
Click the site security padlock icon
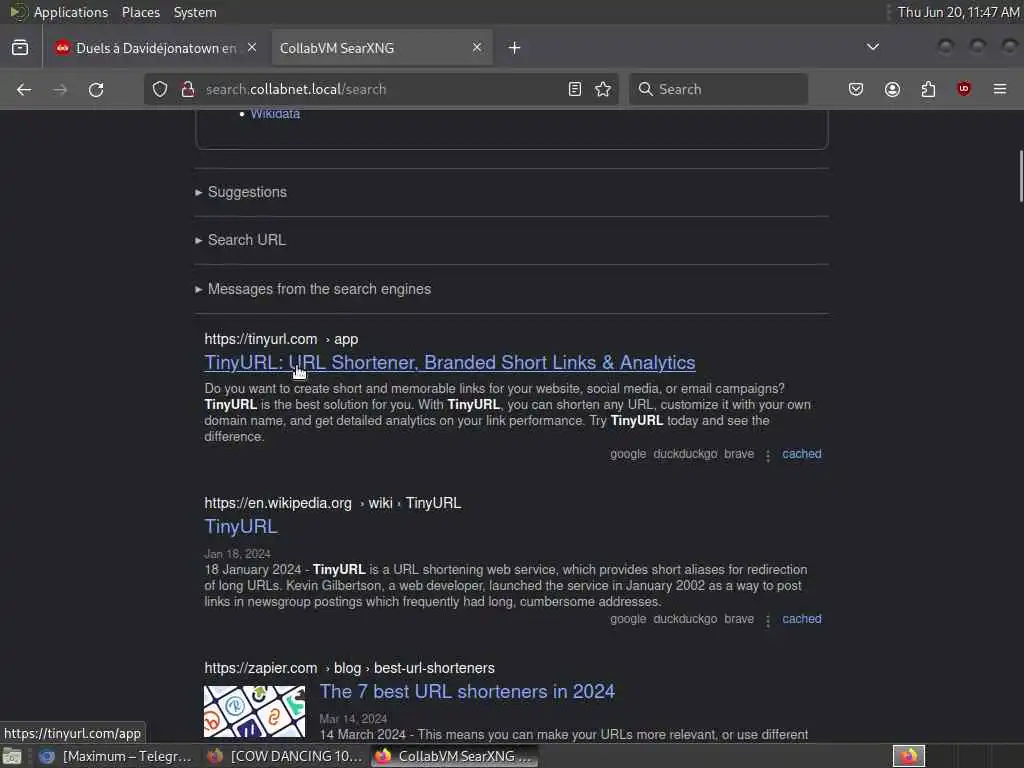[x=188, y=89]
